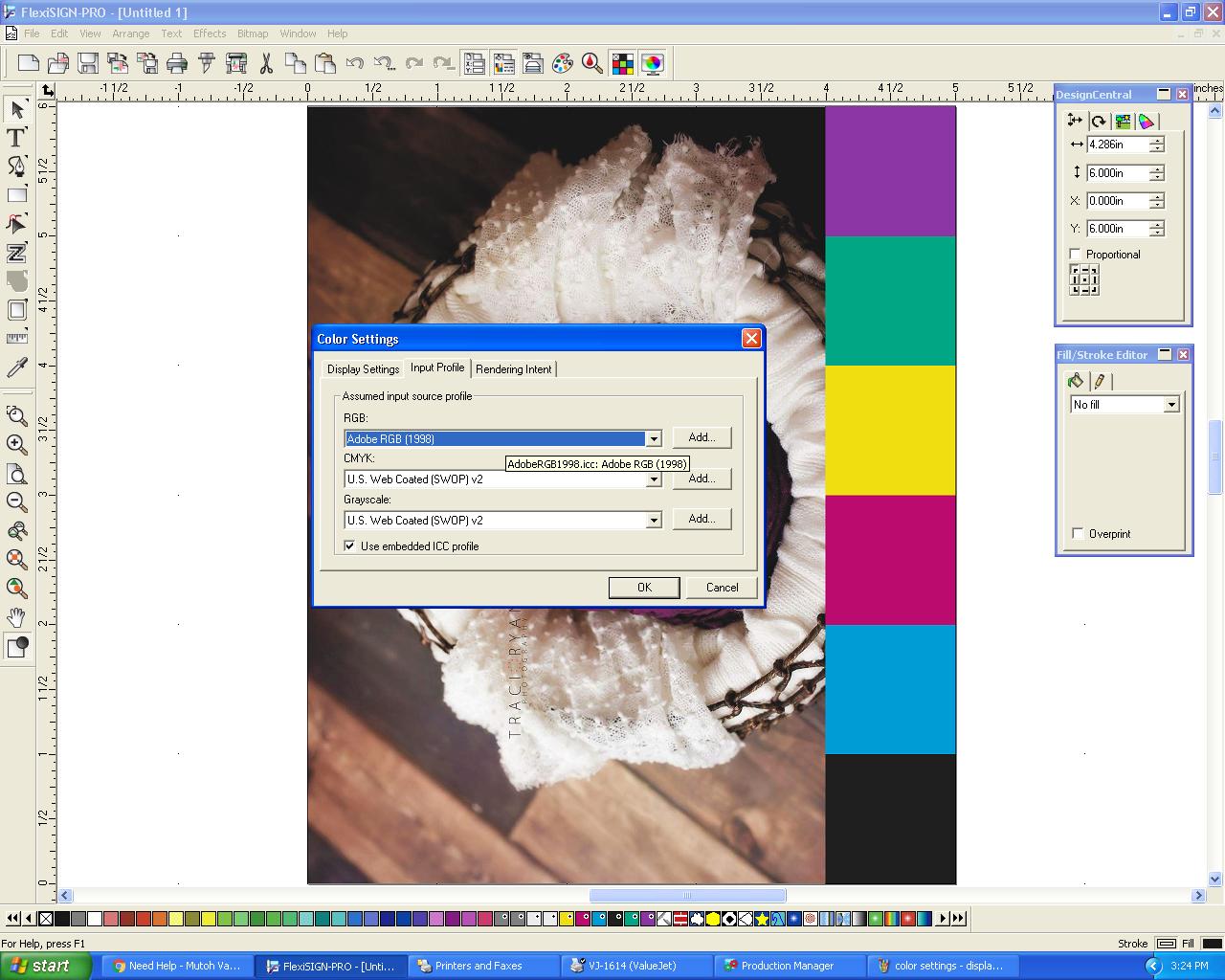Open the Bitmap menu
This screenshot has width=1225, height=980.
253,33
